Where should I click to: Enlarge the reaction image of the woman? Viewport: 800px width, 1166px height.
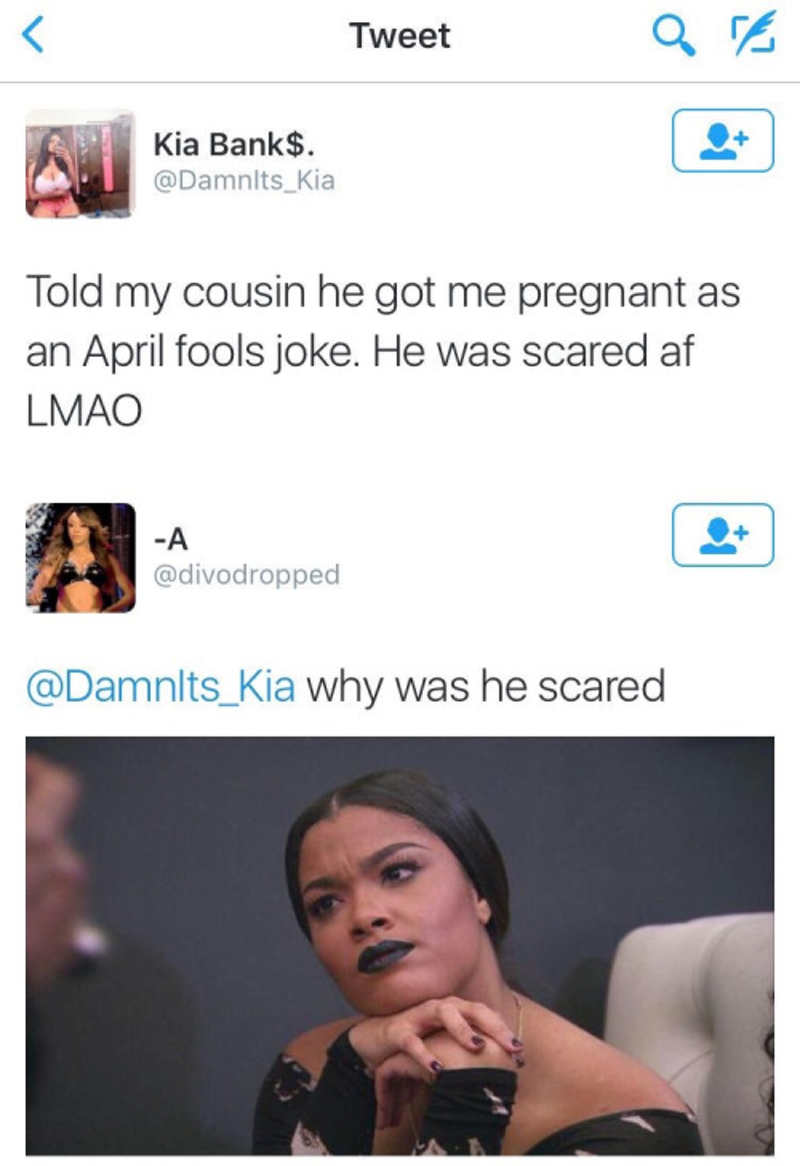tap(400, 945)
